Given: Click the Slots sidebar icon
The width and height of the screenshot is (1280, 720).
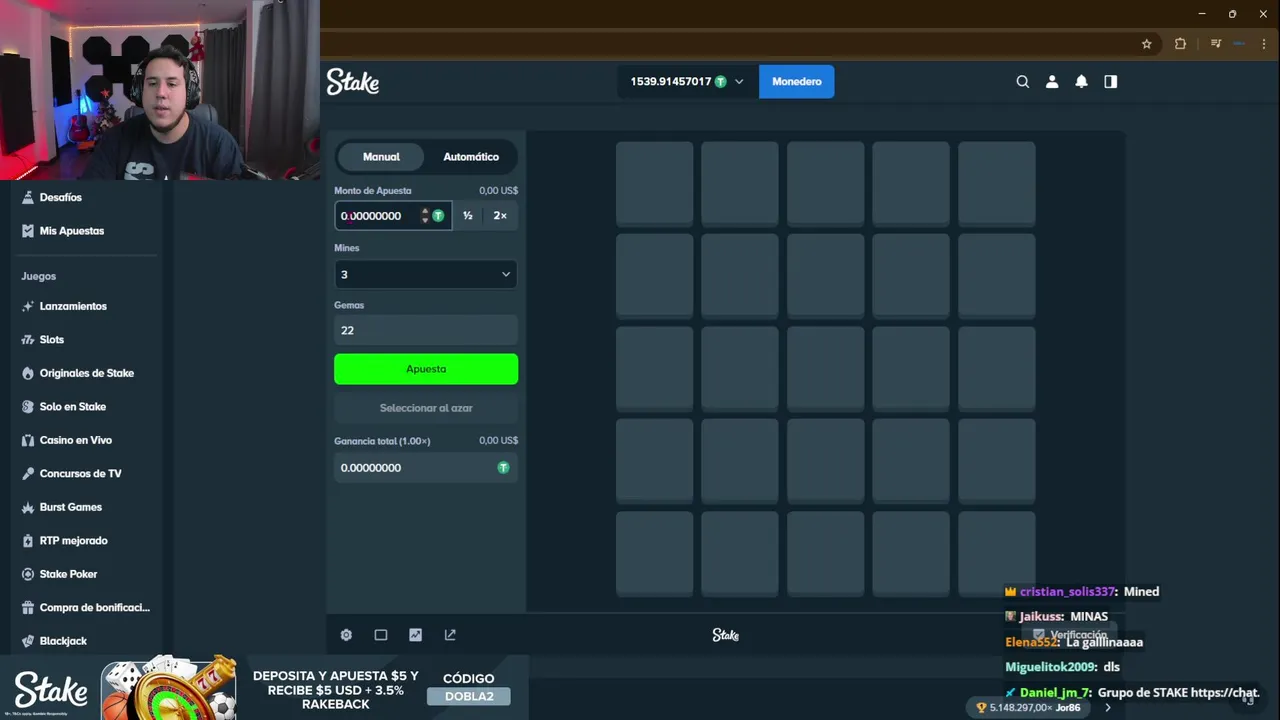Looking at the screenshot, I should tap(28, 340).
